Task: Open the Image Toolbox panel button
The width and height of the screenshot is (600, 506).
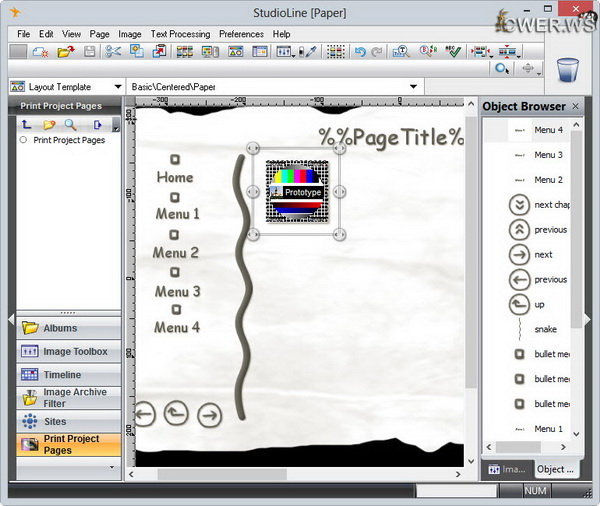Action: pyautogui.click(x=68, y=352)
